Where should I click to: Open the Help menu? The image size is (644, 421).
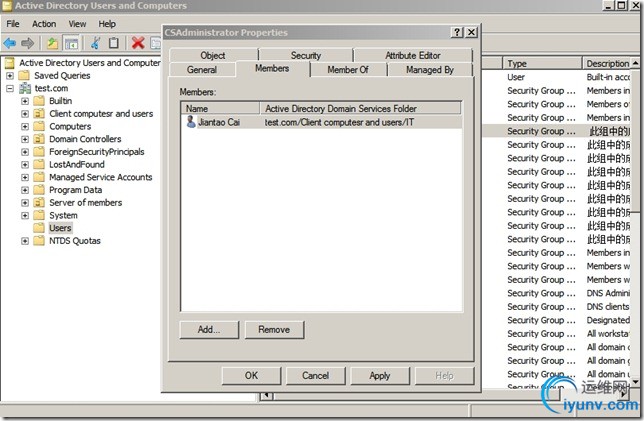107,24
